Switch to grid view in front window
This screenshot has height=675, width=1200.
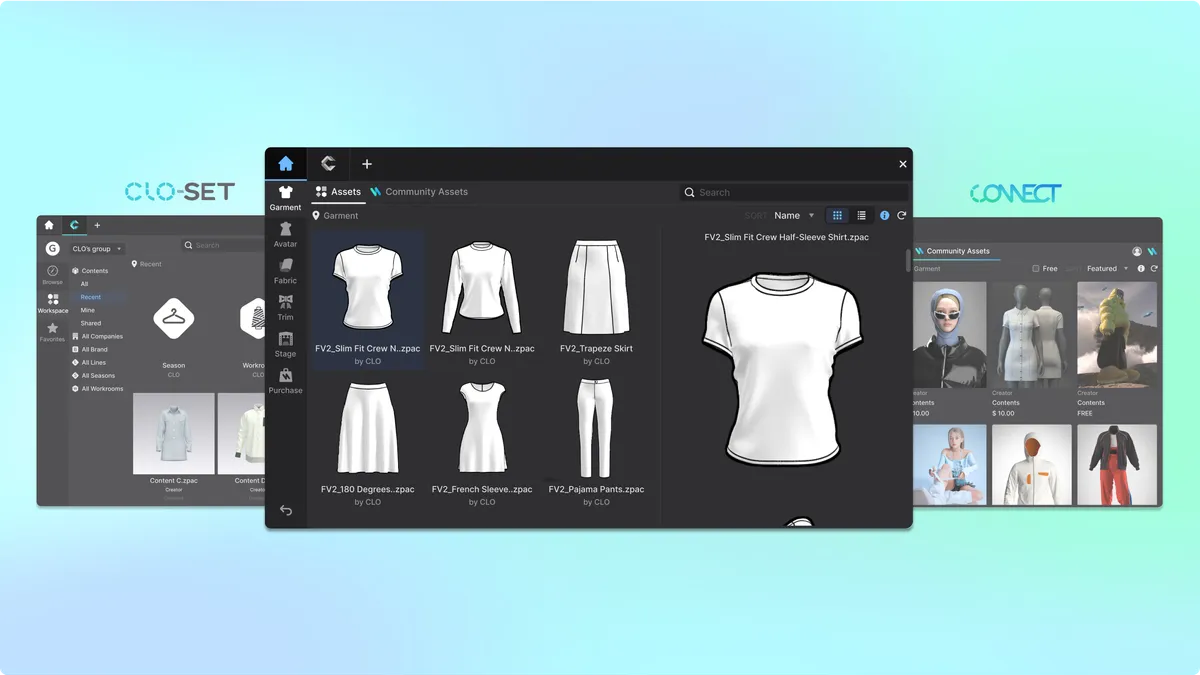click(837, 215)
